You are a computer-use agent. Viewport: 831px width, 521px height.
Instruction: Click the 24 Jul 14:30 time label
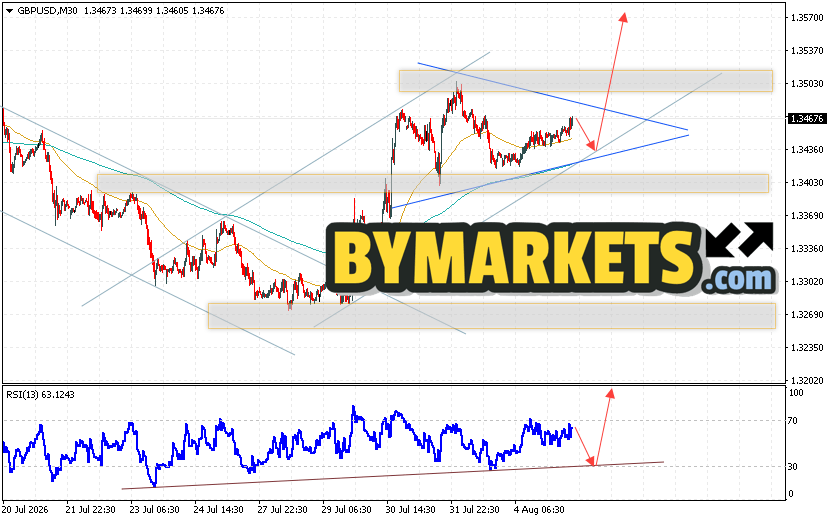coord(218,510)
